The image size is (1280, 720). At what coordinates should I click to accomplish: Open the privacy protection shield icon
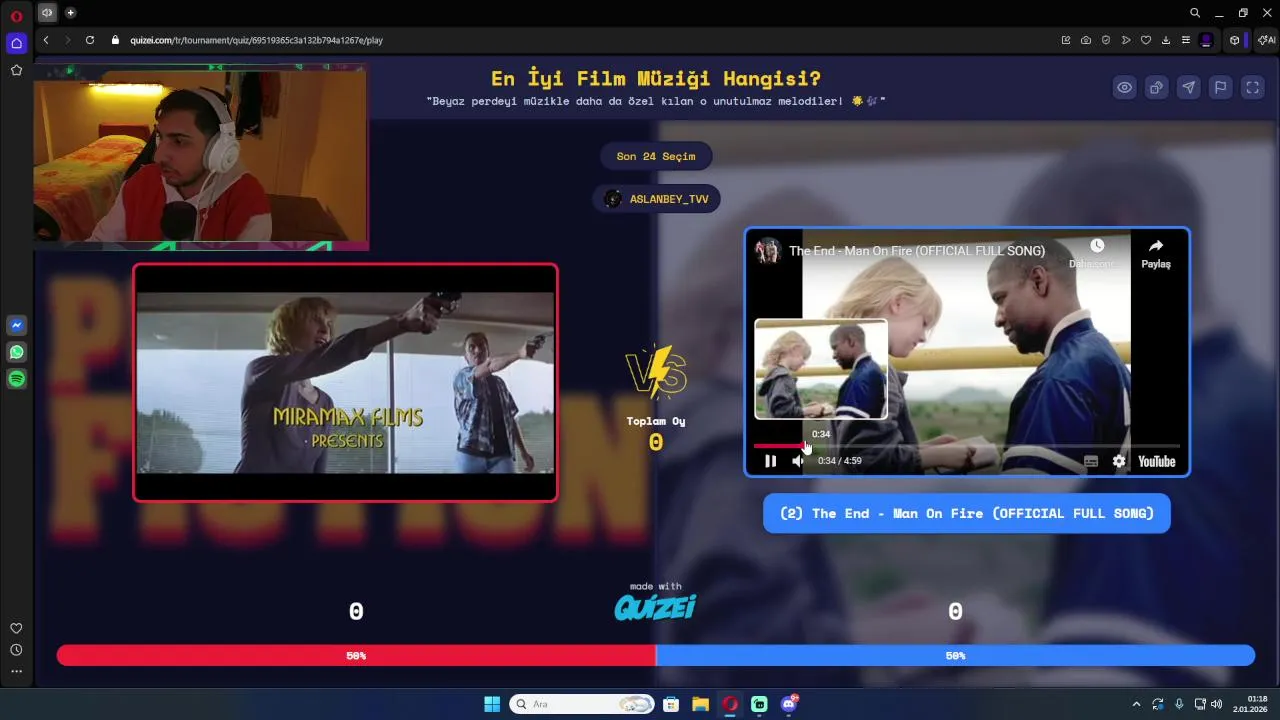click(x=1106, y=40)
